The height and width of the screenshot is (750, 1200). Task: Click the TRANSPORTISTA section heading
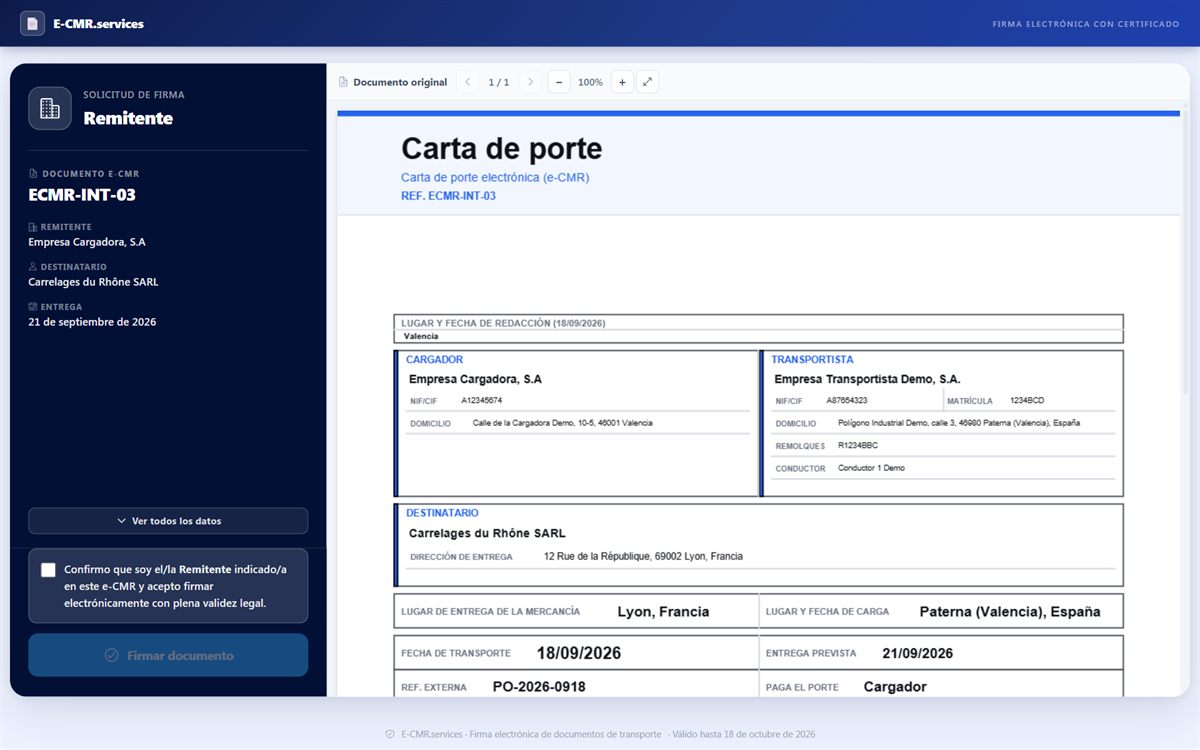pyautogui.click(x=812, y=359)
